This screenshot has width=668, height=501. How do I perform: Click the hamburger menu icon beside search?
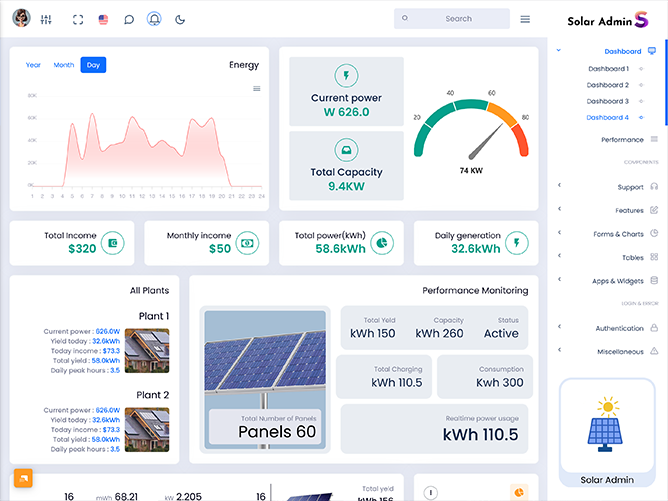click(525, 19)
